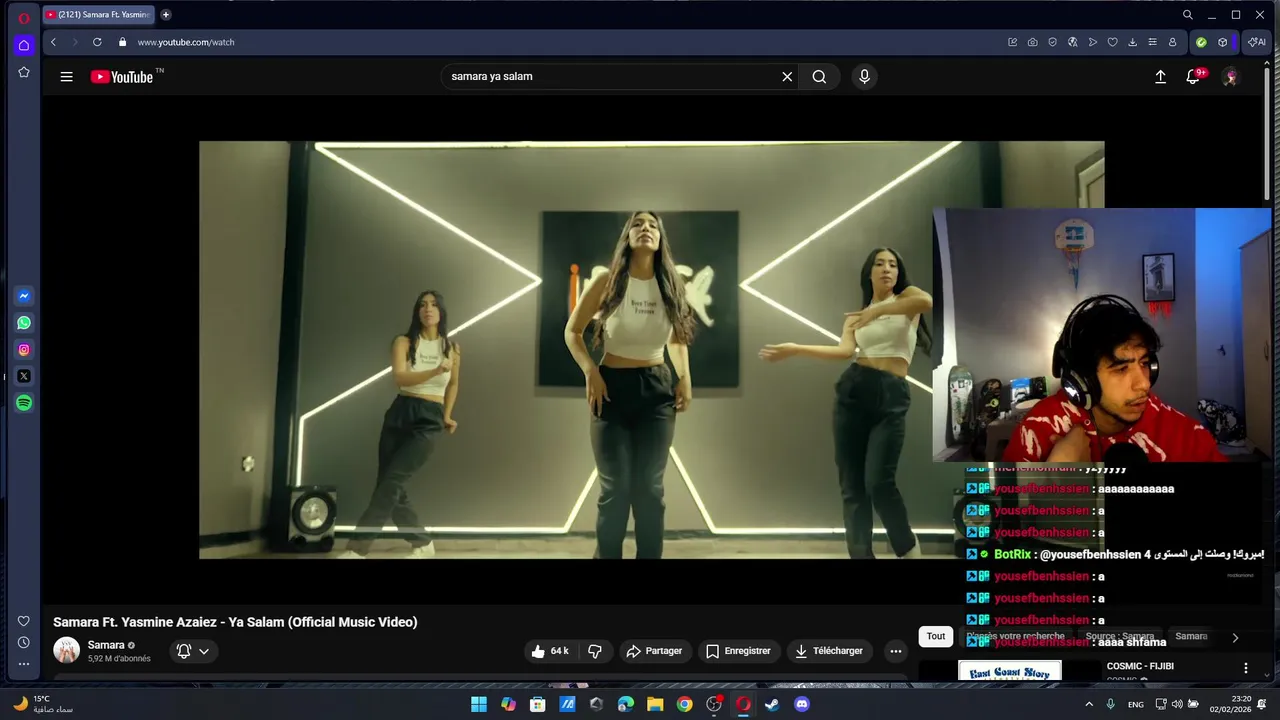The image size is (1280, 720).
Task: Open volume control in system tray
Action: tap(1176, 704)
